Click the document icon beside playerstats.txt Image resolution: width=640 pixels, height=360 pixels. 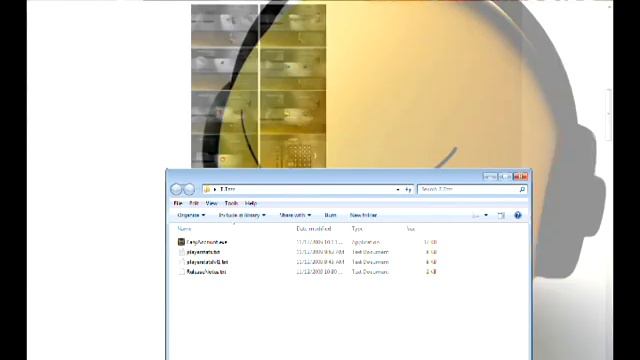pos(182,252)
